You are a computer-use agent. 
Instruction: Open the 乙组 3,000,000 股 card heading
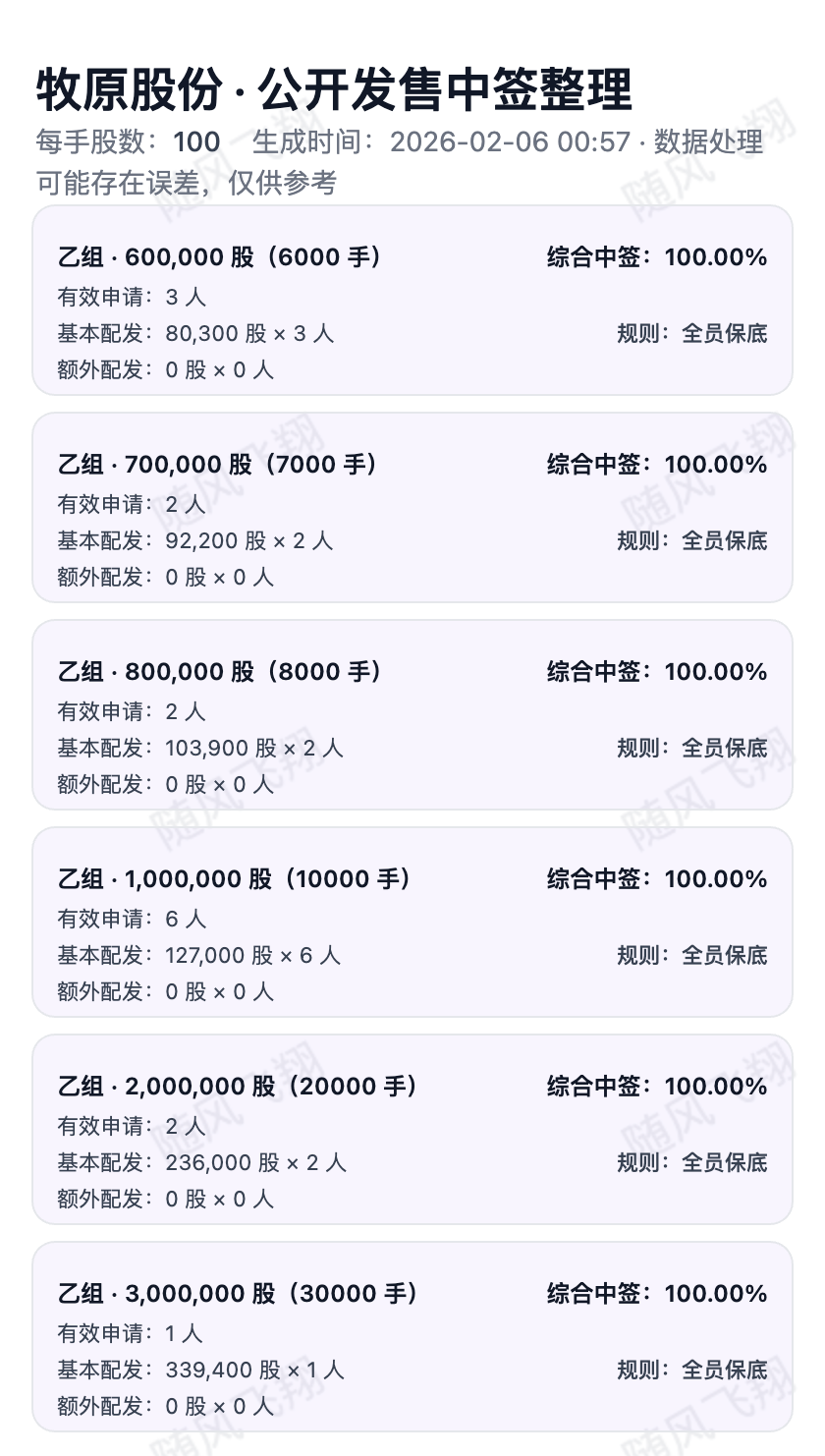[238, 1294]
